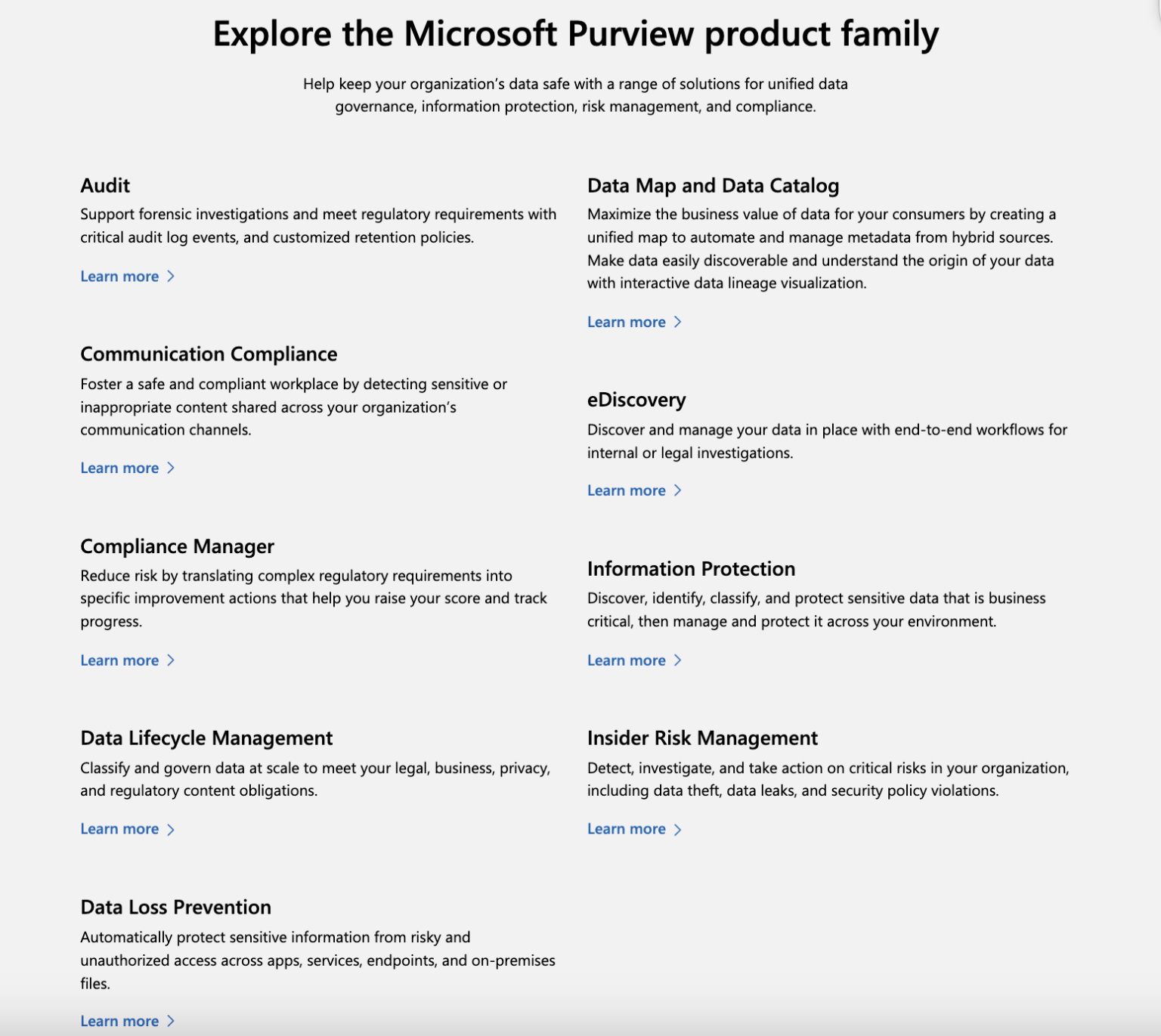Image resolution: width=1161 pixels, height=1036 pixels.
Task: Click the eDiscovery Learn more chevron icon
Action: (x=677, y=490)
